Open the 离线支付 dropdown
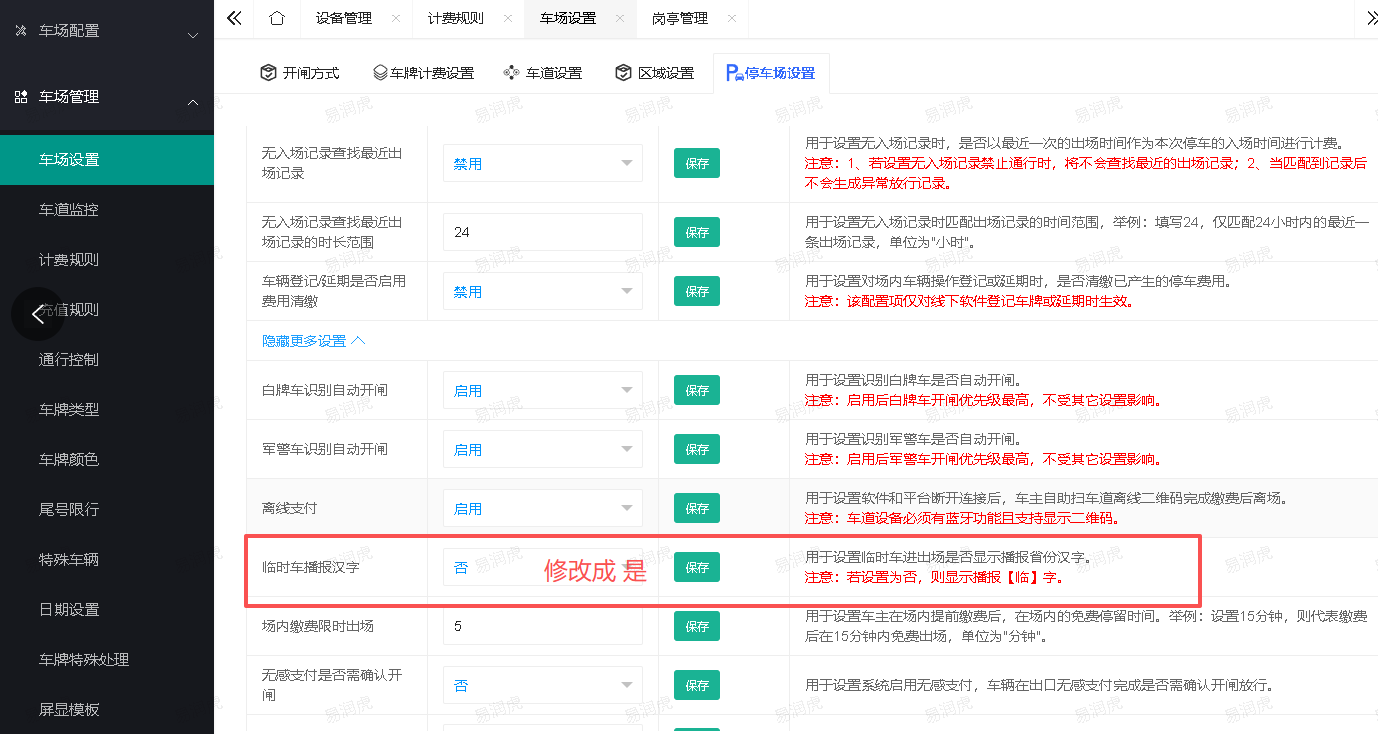Image resolution: width=1378 pixels, height=734 pixels. coord(542,508)
